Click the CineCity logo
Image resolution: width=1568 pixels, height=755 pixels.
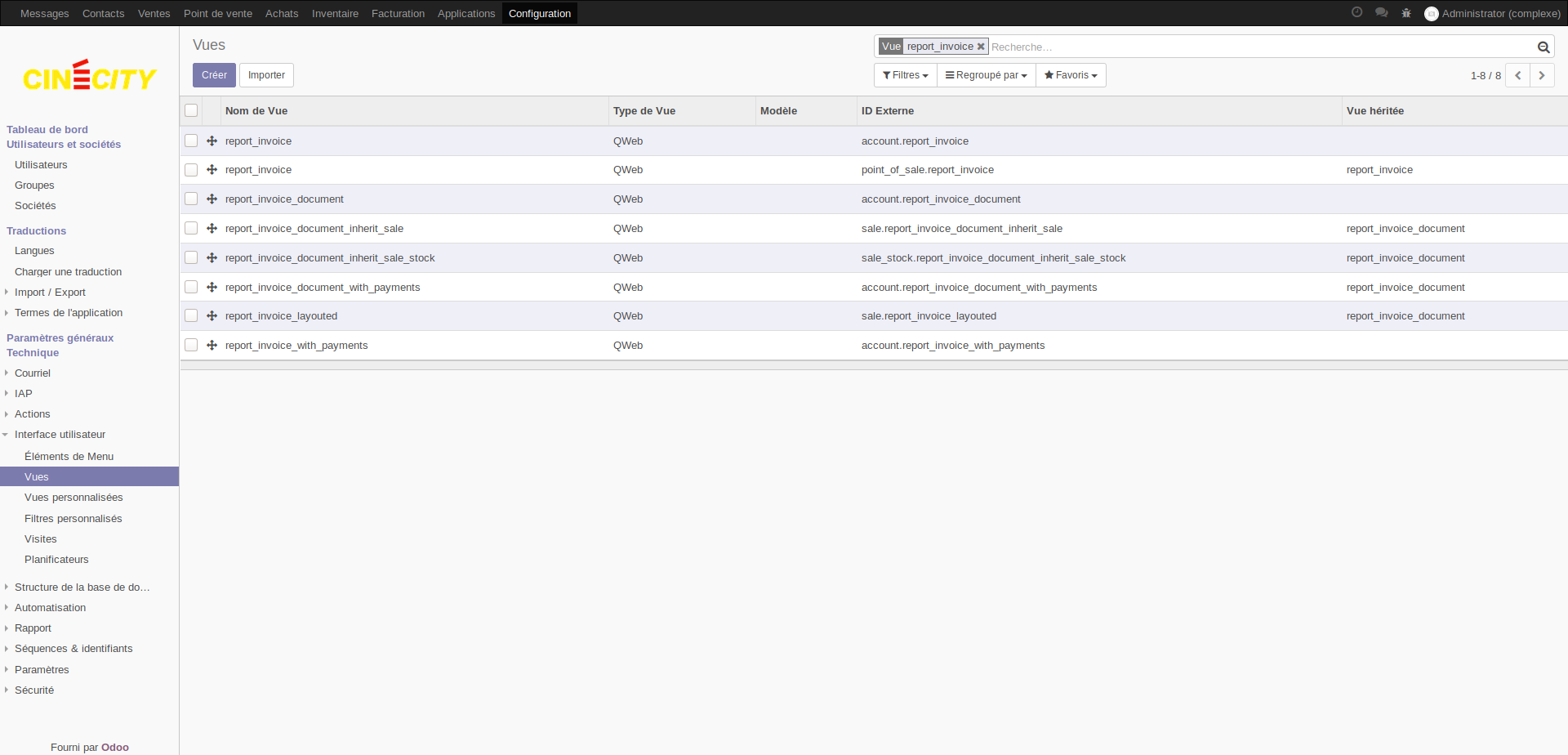click(x=89, y=77)
